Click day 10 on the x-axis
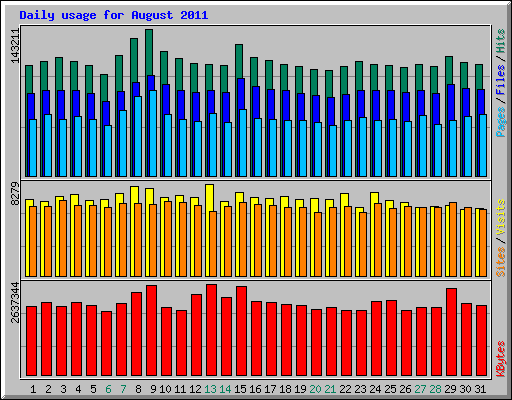 coord(165,389)
